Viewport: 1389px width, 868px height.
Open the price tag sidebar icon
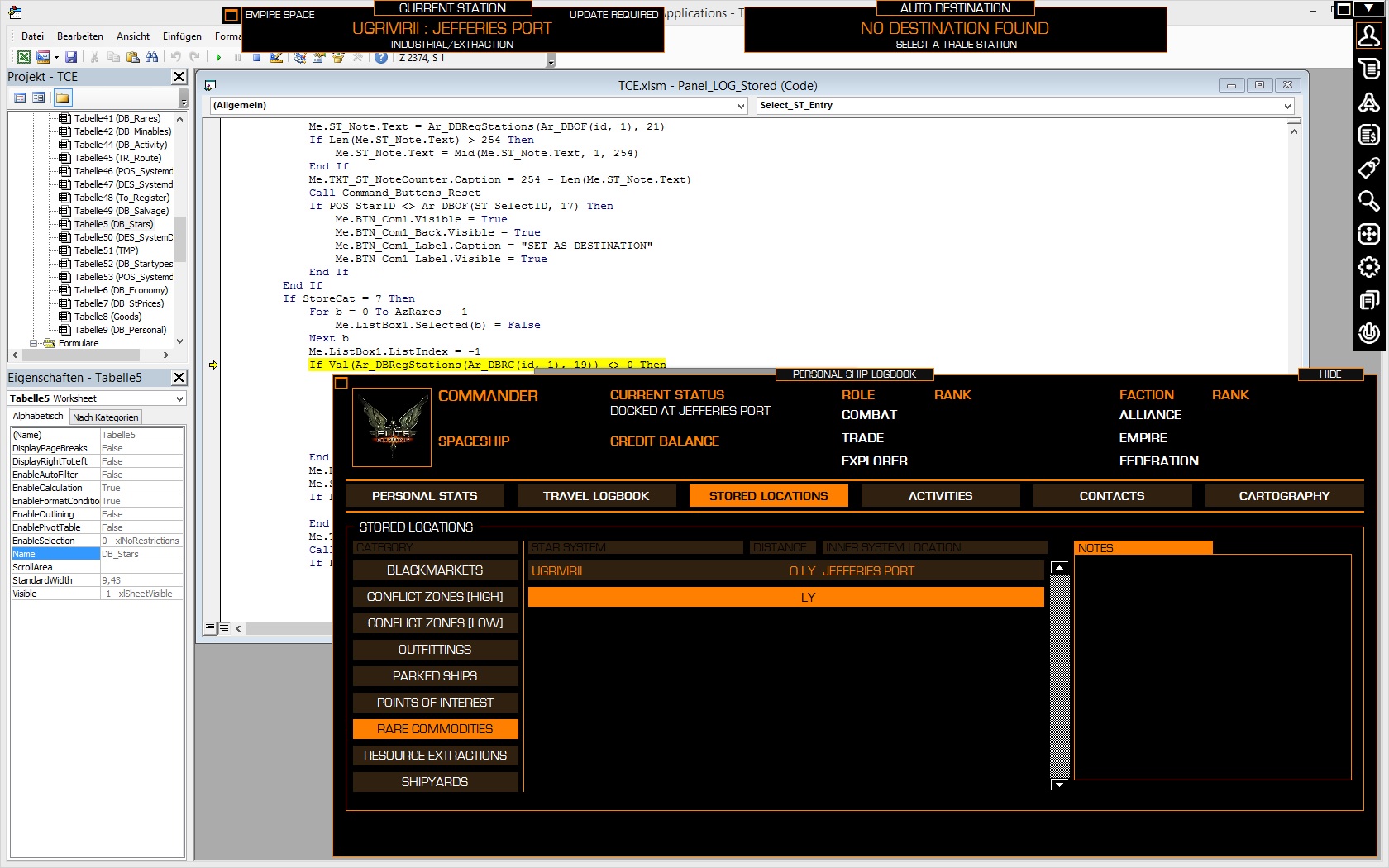[x=1369, y=168]
